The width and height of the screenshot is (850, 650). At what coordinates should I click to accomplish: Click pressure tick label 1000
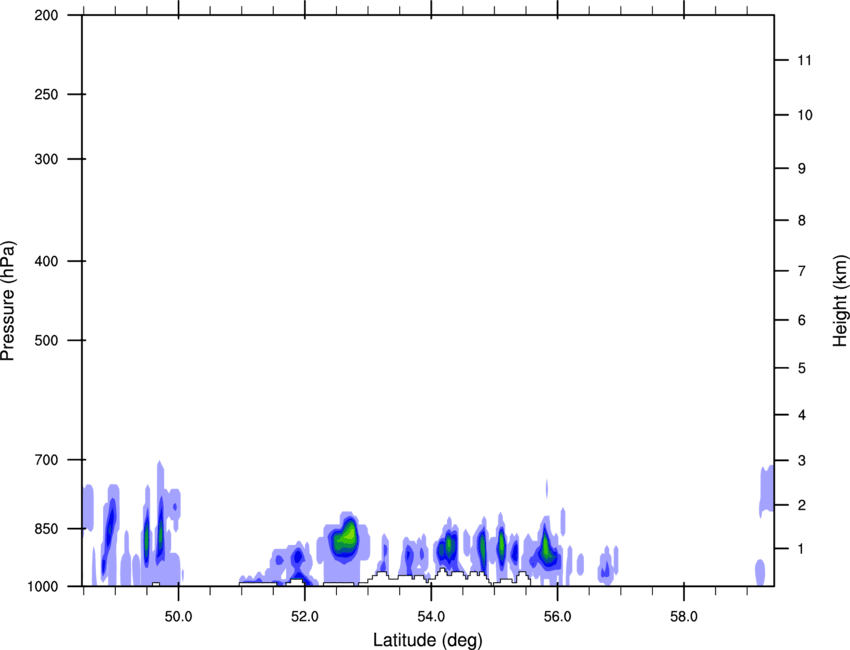point(43,586)
